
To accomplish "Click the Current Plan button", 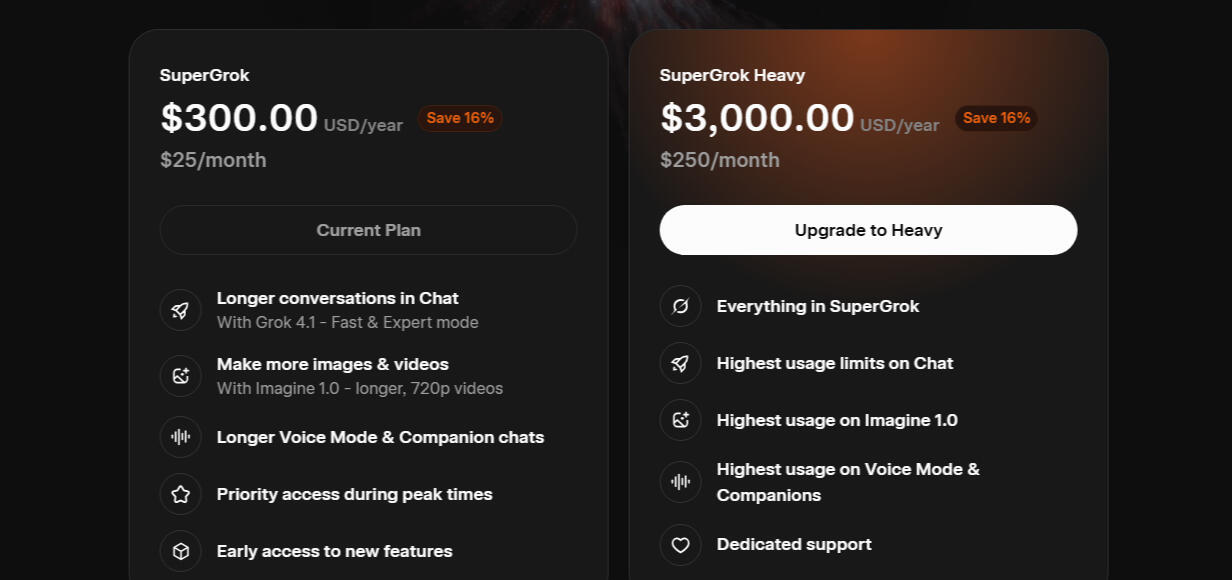I will [368, 230].
